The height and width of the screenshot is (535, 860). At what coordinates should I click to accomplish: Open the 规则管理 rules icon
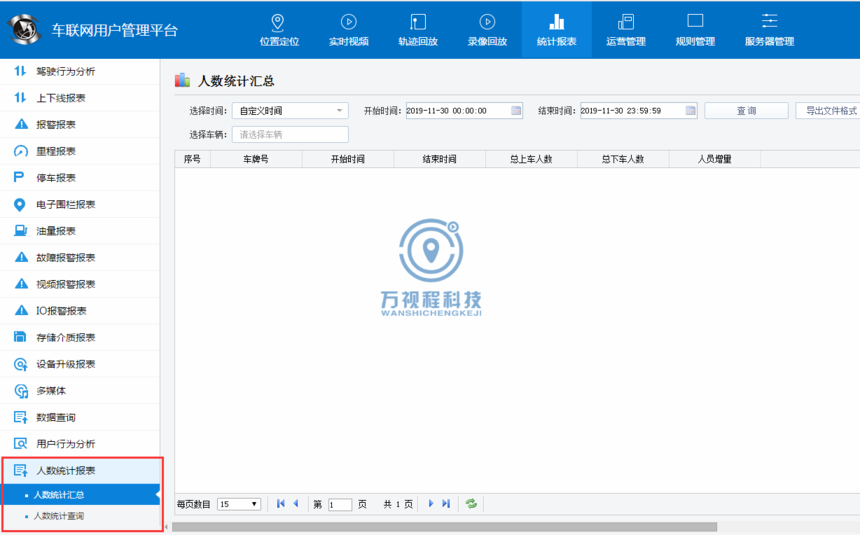695,21
